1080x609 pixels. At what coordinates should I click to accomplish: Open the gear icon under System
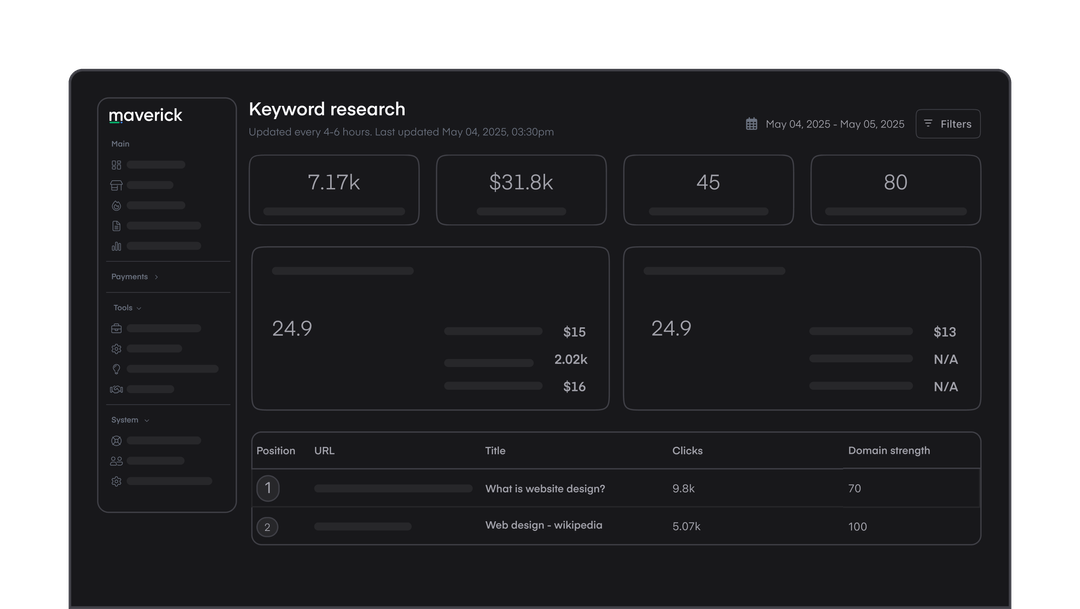[x=116, y=482]
